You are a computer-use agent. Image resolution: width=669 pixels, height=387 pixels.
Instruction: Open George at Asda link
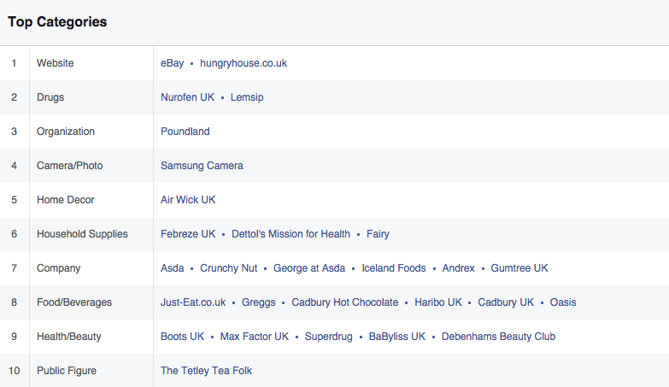pyautogui.click(x=309, y=268)
